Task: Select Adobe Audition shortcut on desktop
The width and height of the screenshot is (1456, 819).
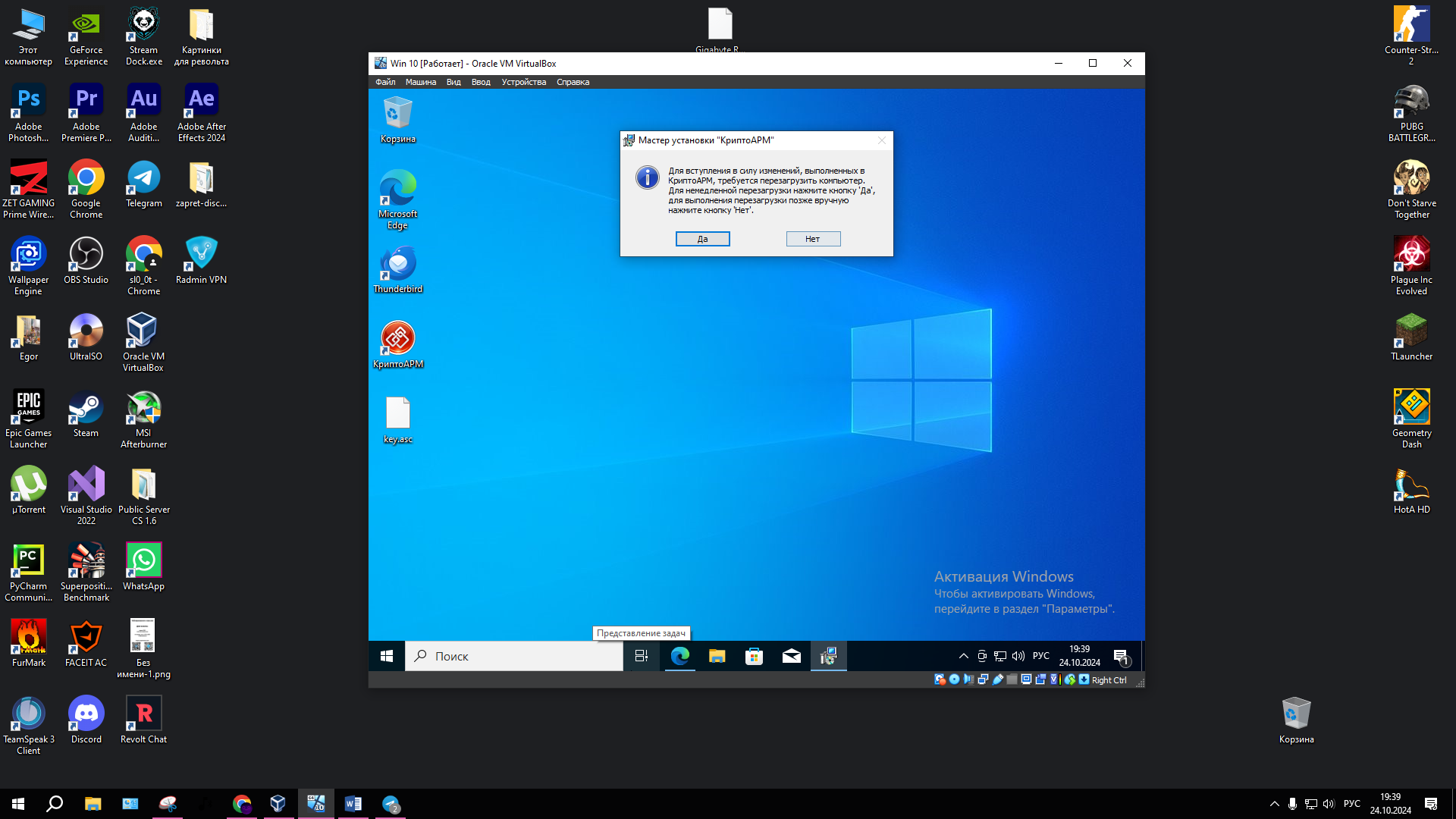Action: pyautogui.click(x=144, y=113)
